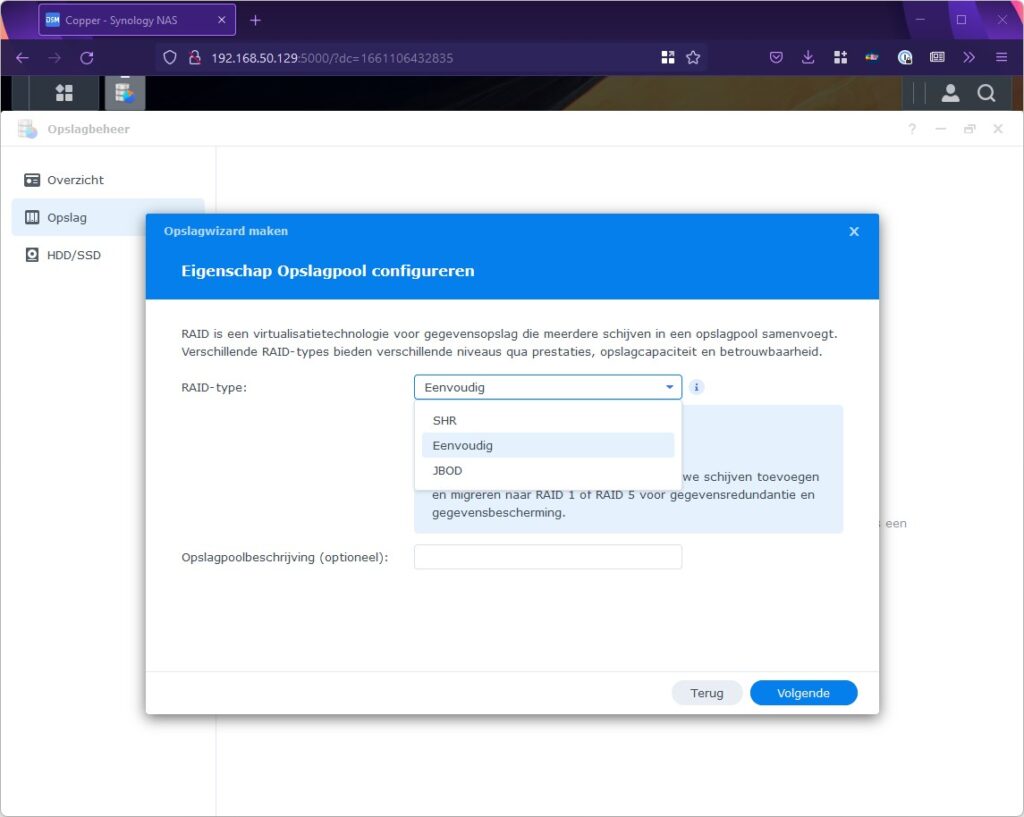Click the Opslagbeheer help question mark
This screenshot has width=1024, height=817.
pos(912,129)
